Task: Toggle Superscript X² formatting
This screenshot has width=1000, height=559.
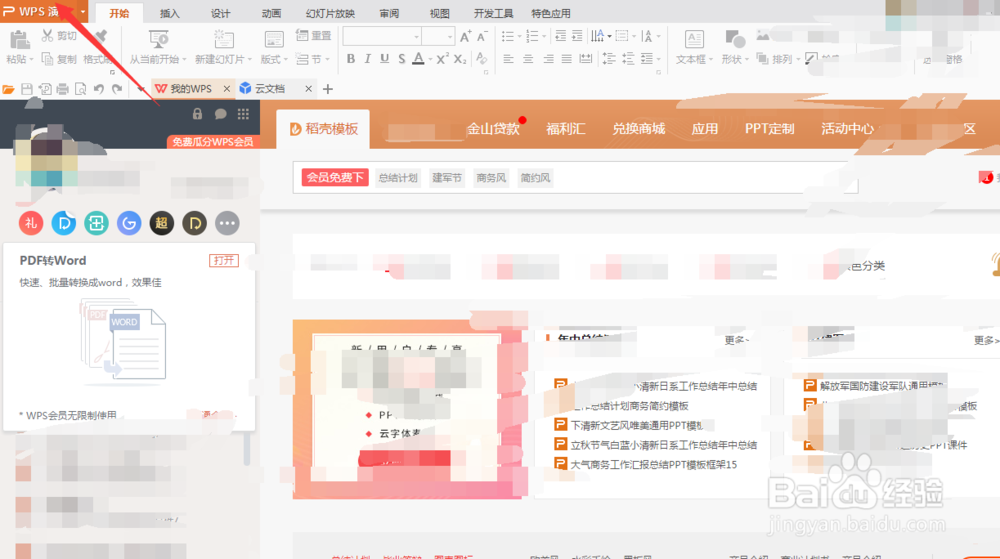Action: [442, 59]
